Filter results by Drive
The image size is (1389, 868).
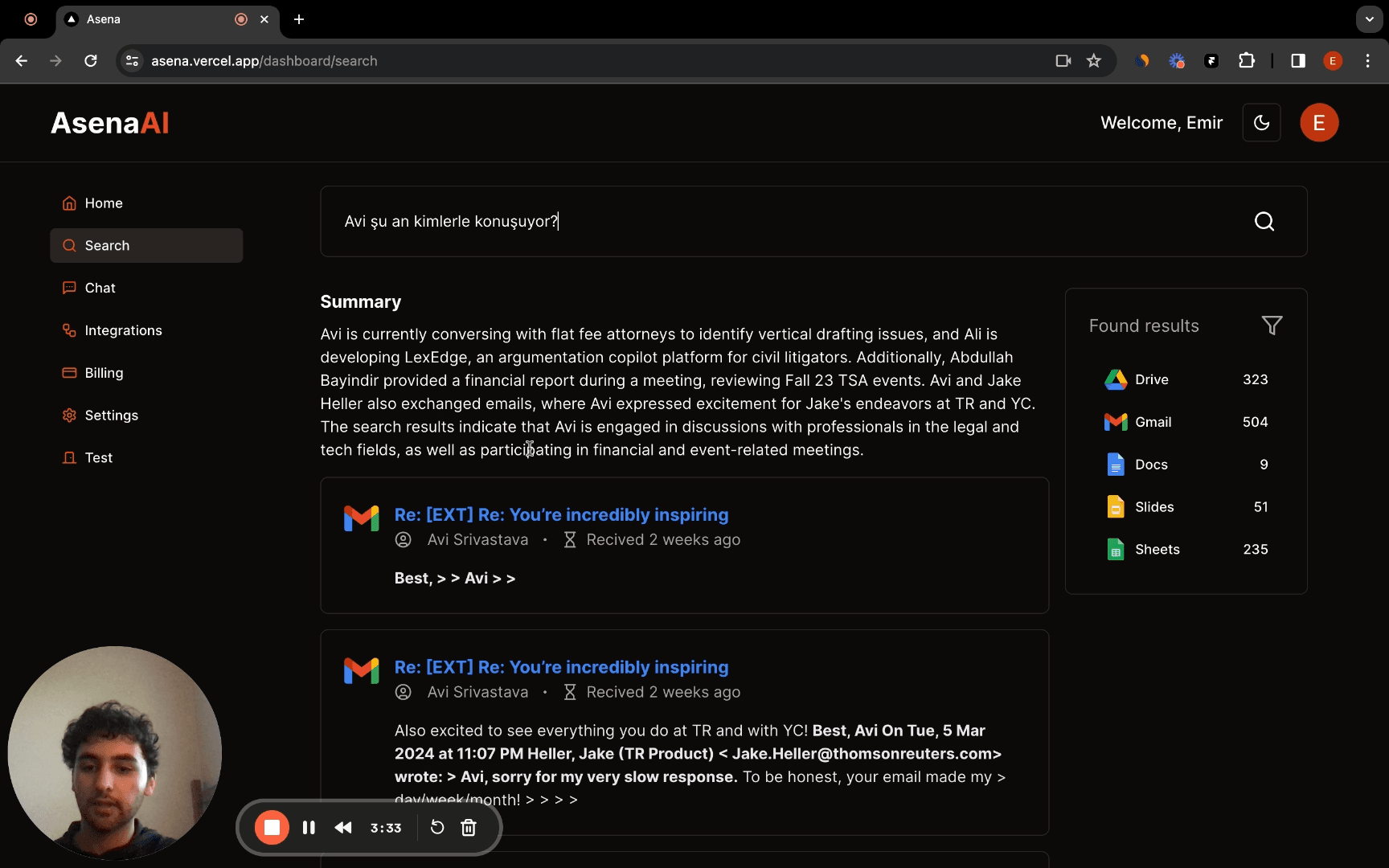[1151, 379]
